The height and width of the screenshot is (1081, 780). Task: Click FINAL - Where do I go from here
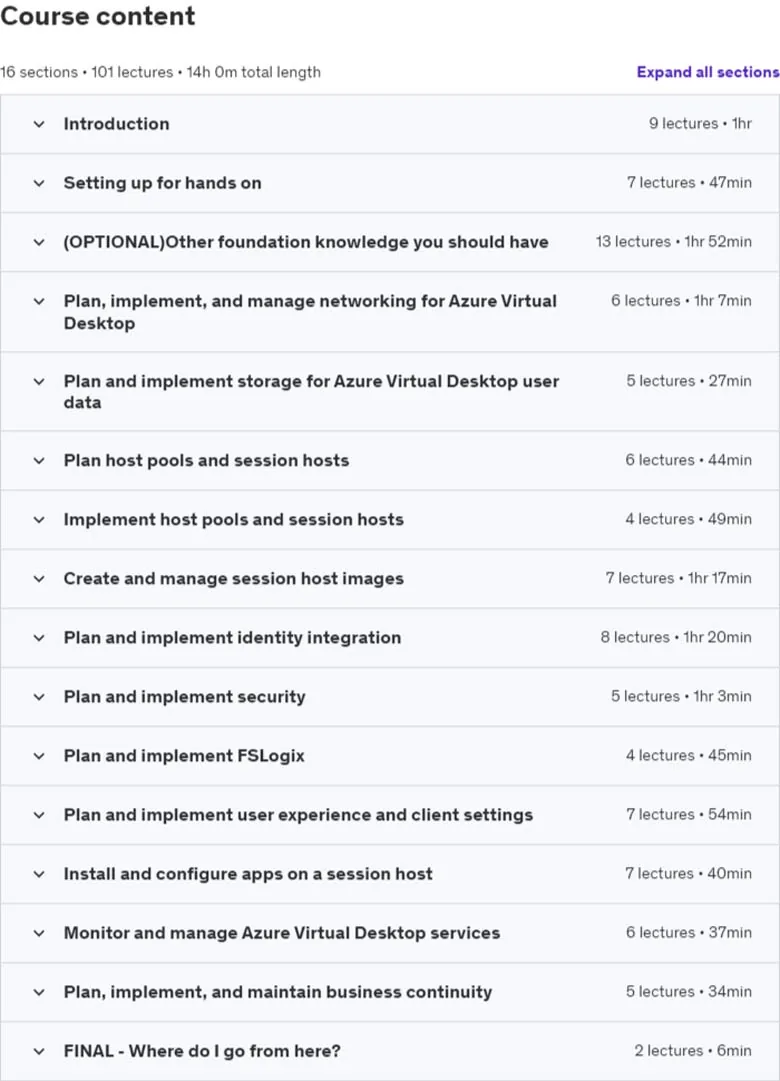click(202, 1051)
